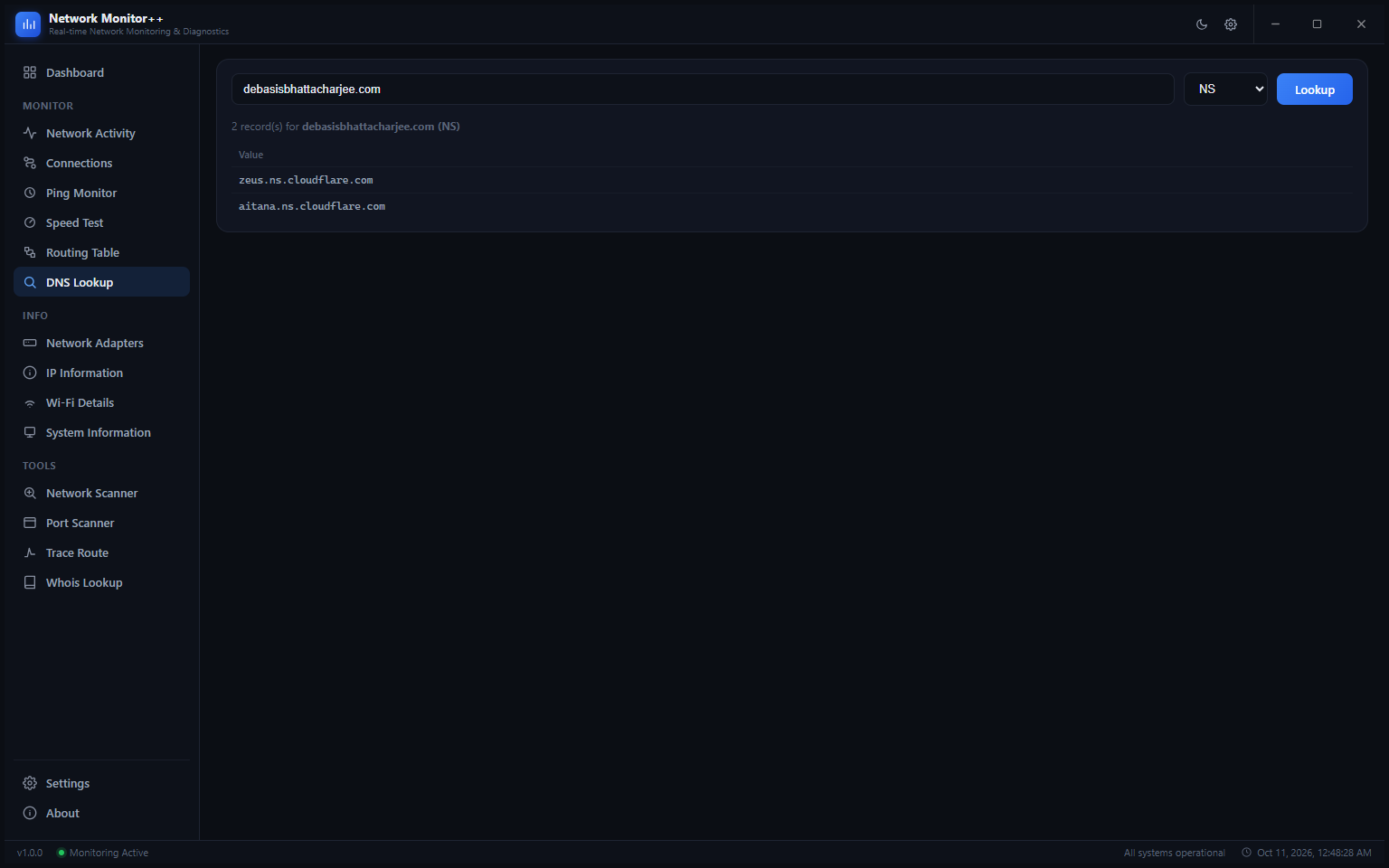Click 'All systems operational' status text
This screenshot has width=1389, height=868.
1175,853
